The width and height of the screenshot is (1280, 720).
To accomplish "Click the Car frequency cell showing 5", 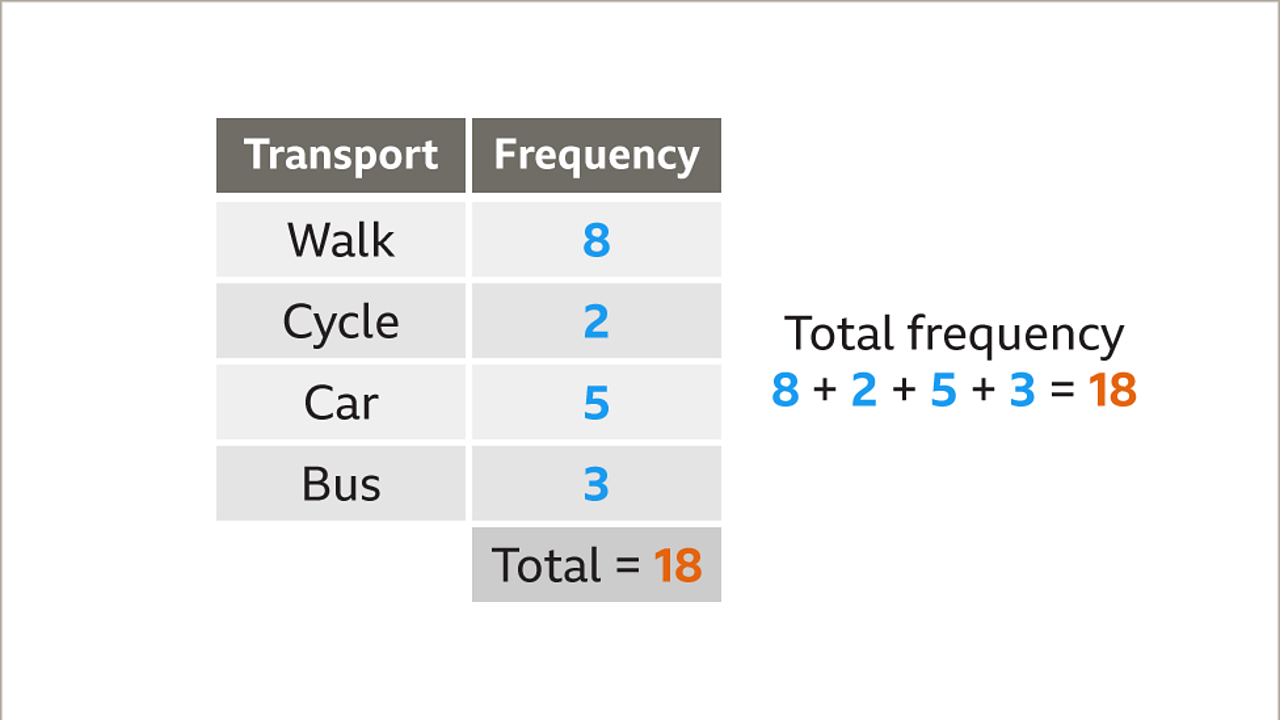I will point(596,402).
